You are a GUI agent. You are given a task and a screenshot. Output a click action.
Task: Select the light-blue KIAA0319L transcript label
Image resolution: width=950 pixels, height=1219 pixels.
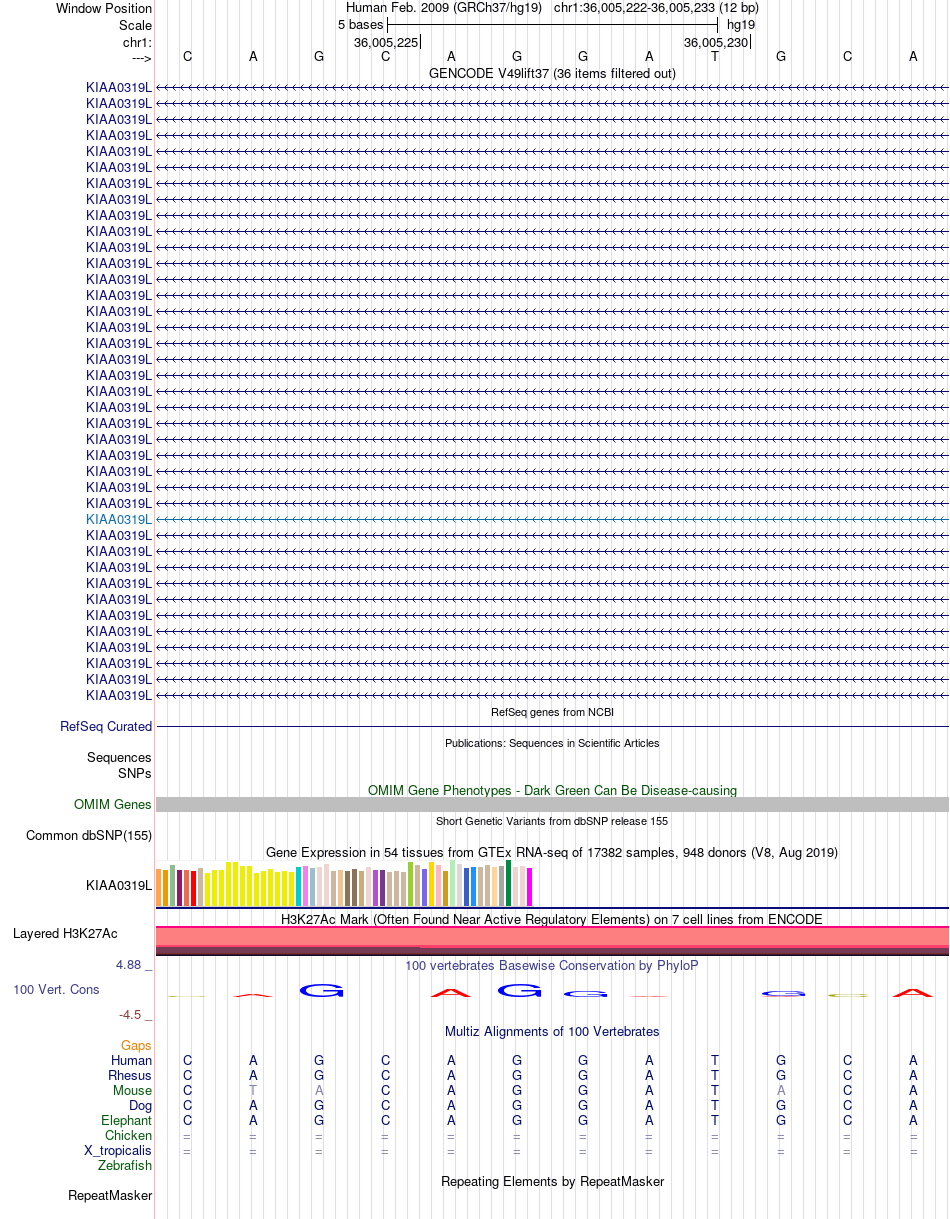119,519
